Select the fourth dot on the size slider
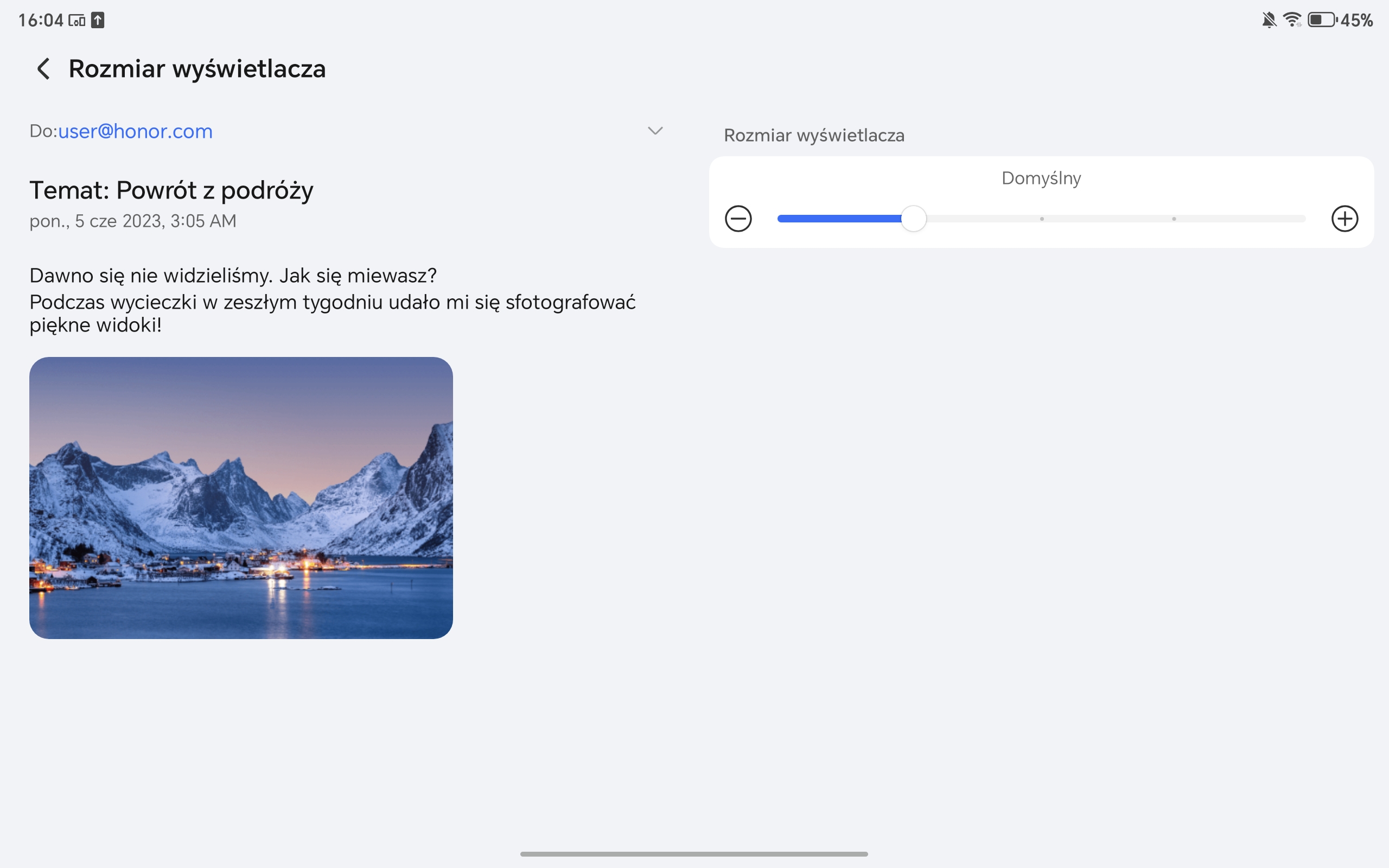The width and height of the screenshot is (1389, 868). point(1174,219)
